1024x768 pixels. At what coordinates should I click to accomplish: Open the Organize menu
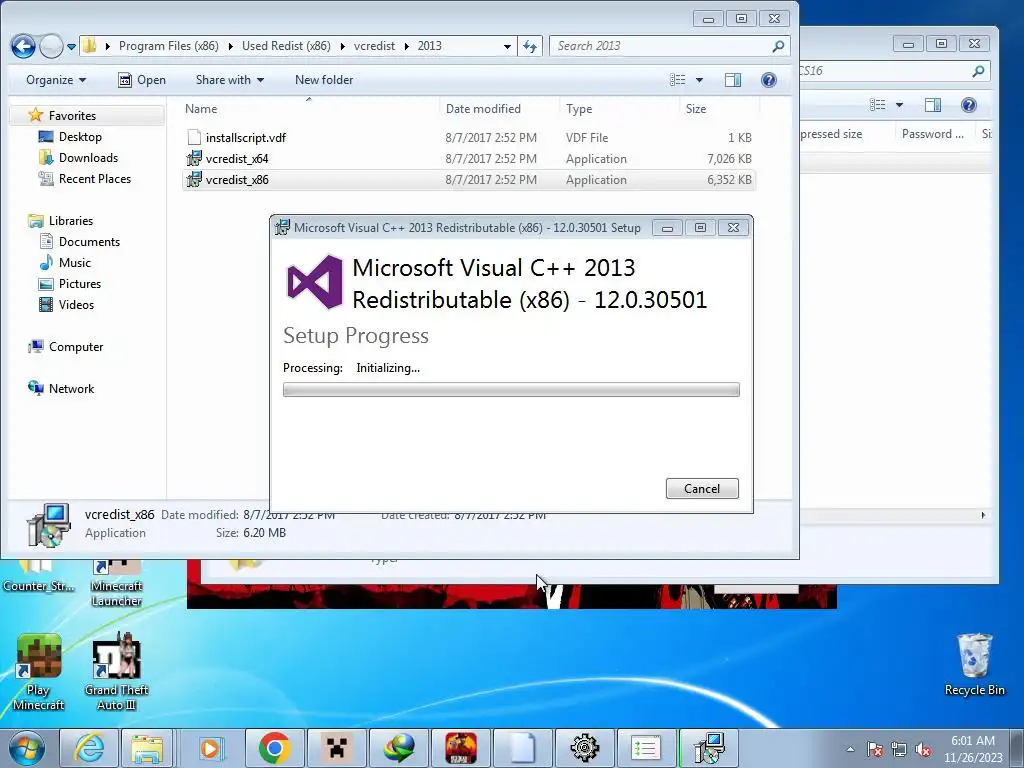56,80
